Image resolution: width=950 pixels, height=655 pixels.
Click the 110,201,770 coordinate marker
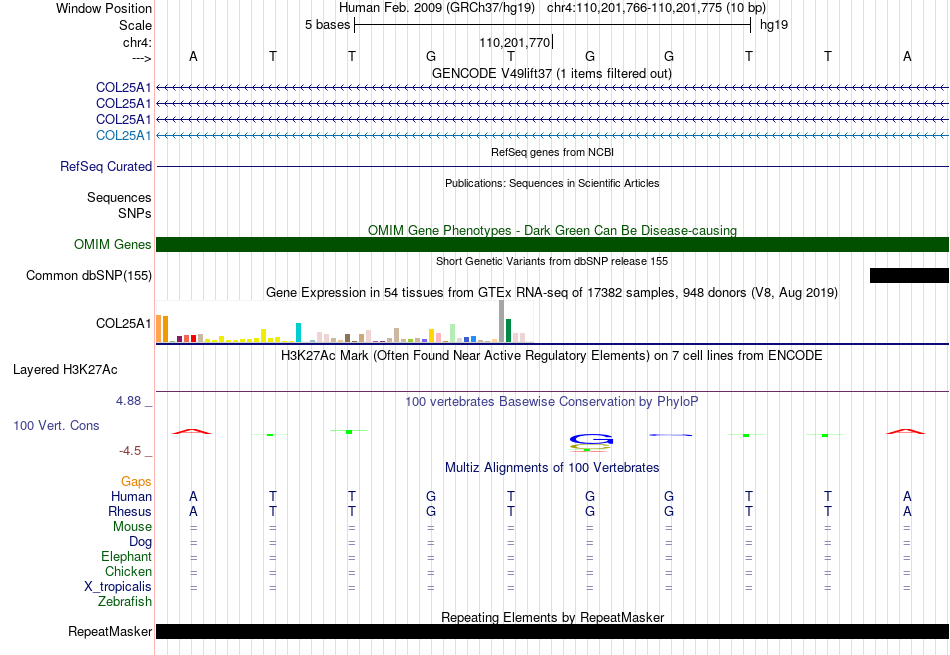tap(514, 42)
